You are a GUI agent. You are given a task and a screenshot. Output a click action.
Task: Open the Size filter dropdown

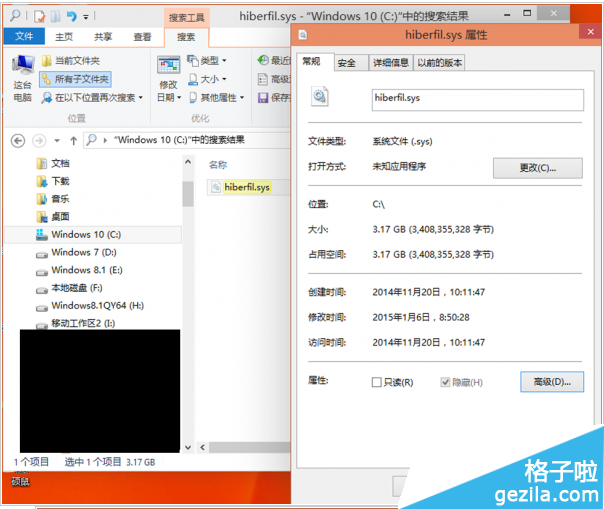[207, 79]
